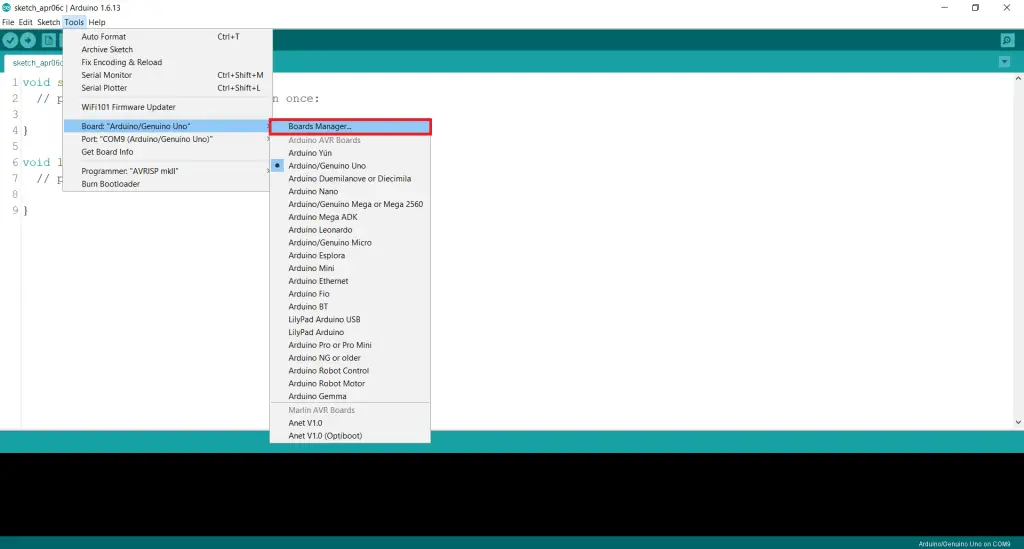Click Get Board Info
1024x549 pixels.
(167, 152)
